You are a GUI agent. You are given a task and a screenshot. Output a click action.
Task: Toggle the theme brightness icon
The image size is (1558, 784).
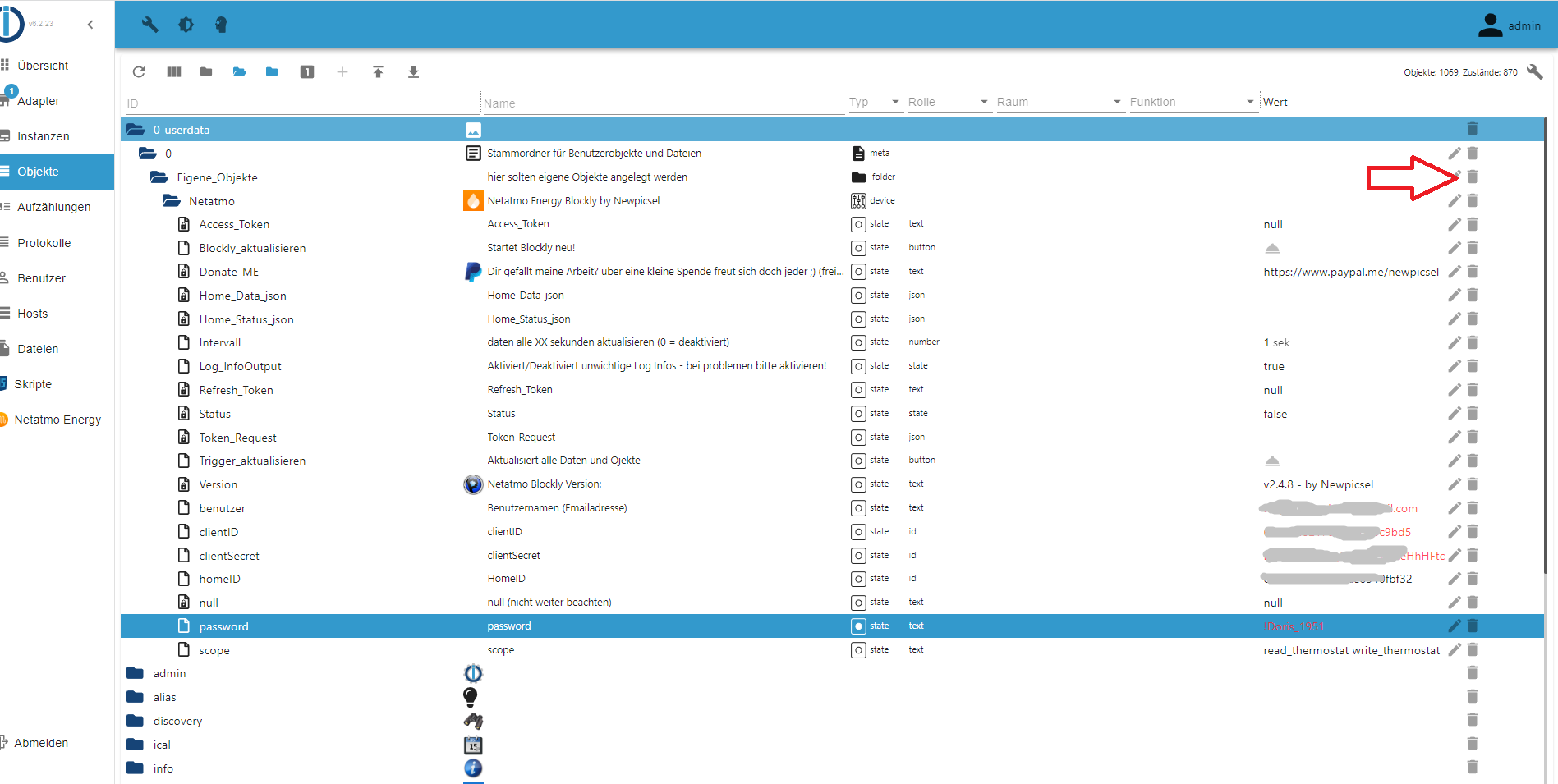click(x=186, y=25)
